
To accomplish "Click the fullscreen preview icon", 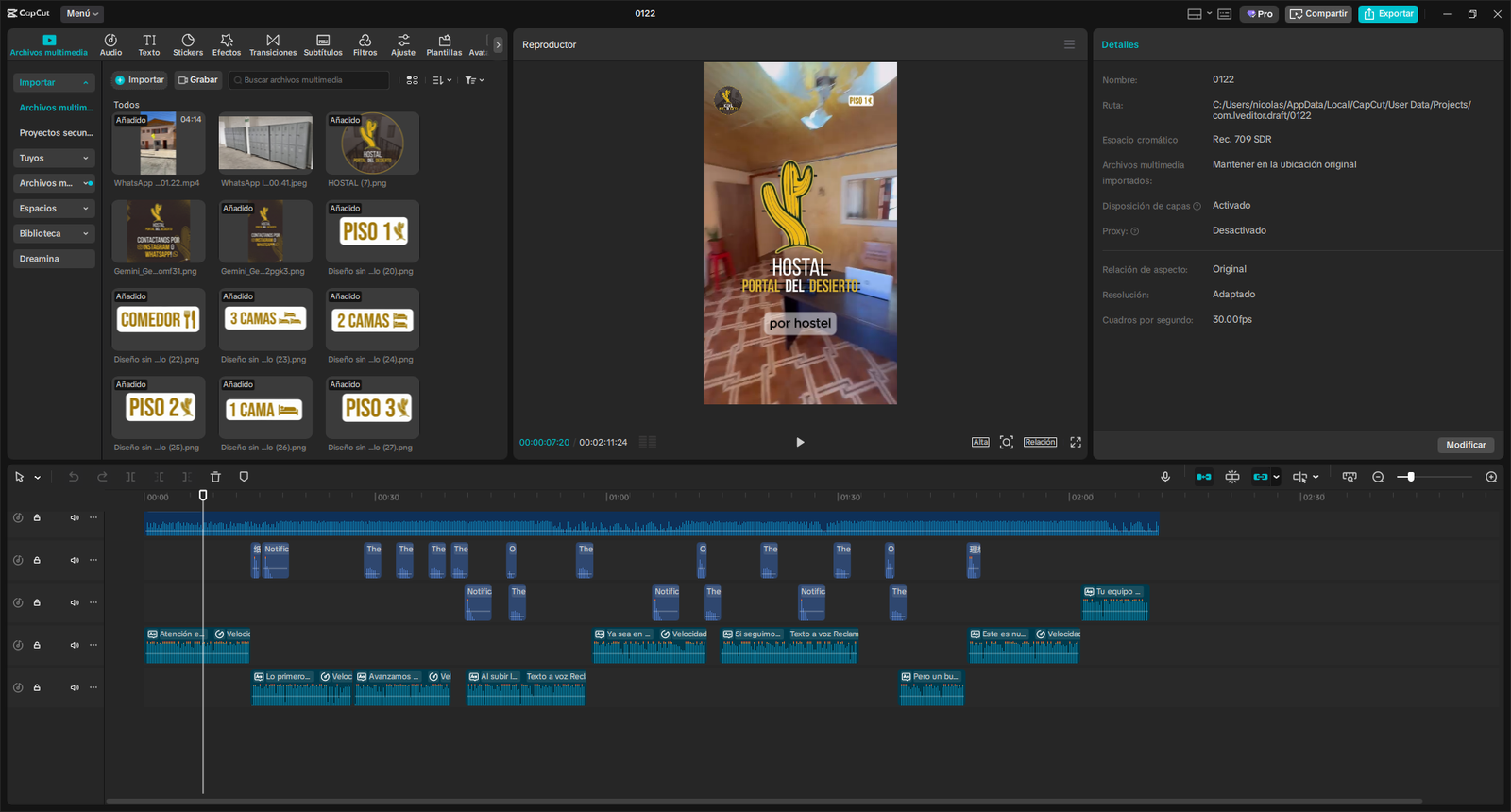I will tap(1076, 442).
